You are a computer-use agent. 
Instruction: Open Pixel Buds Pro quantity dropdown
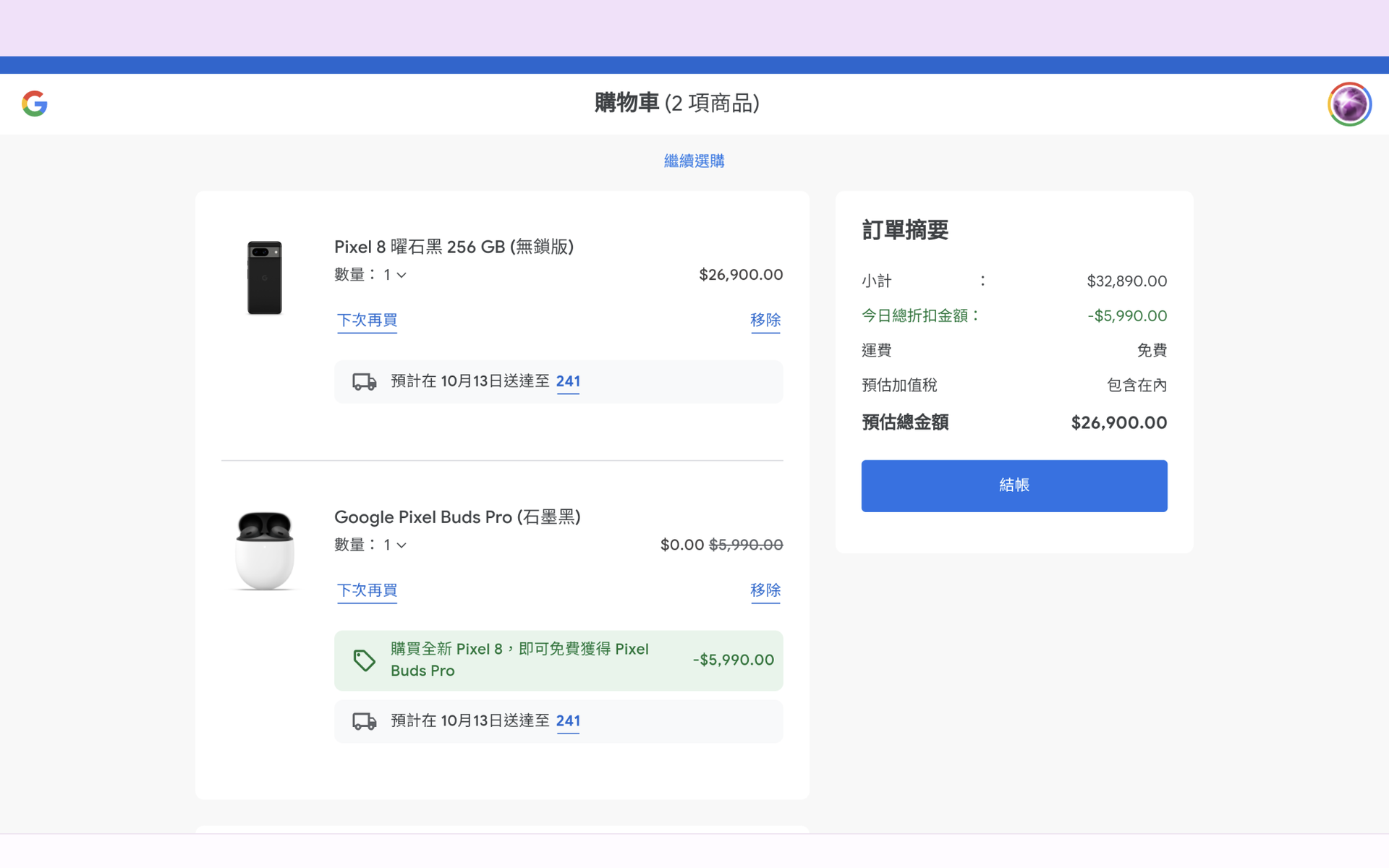395,545
